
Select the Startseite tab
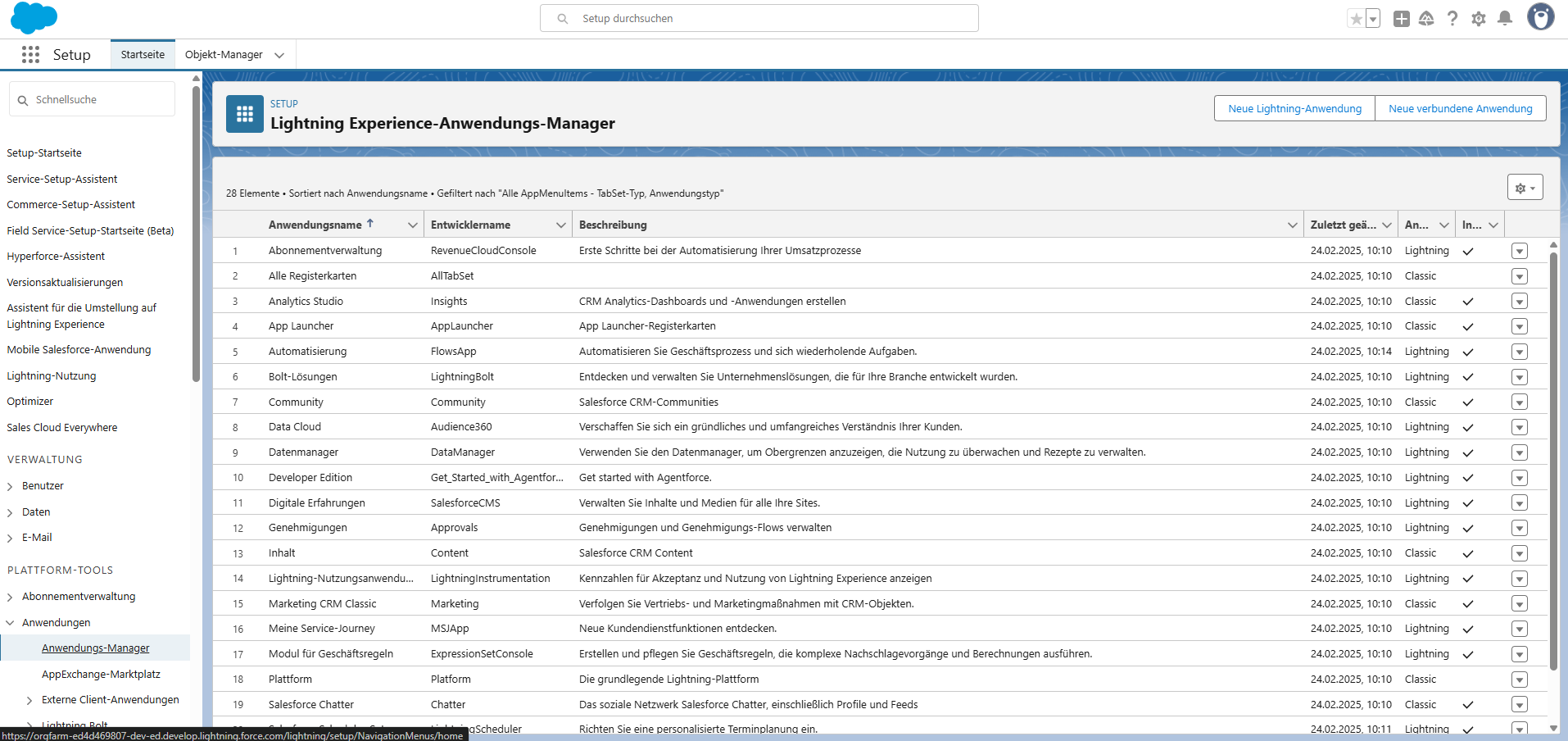point(143,55)
